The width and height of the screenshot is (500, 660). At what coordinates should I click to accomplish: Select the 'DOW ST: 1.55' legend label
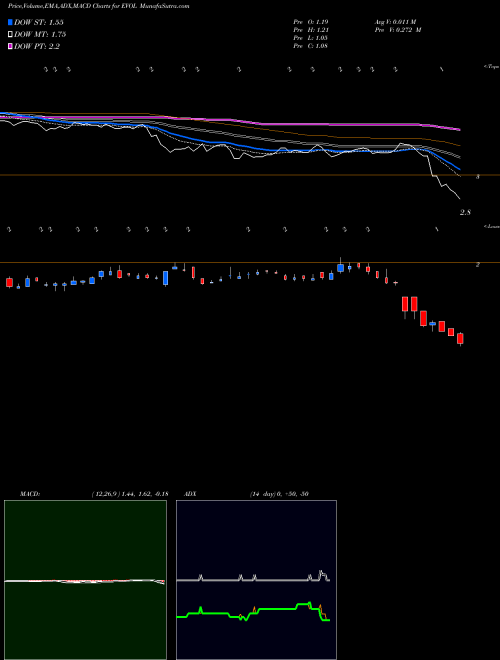click(39, 22)
